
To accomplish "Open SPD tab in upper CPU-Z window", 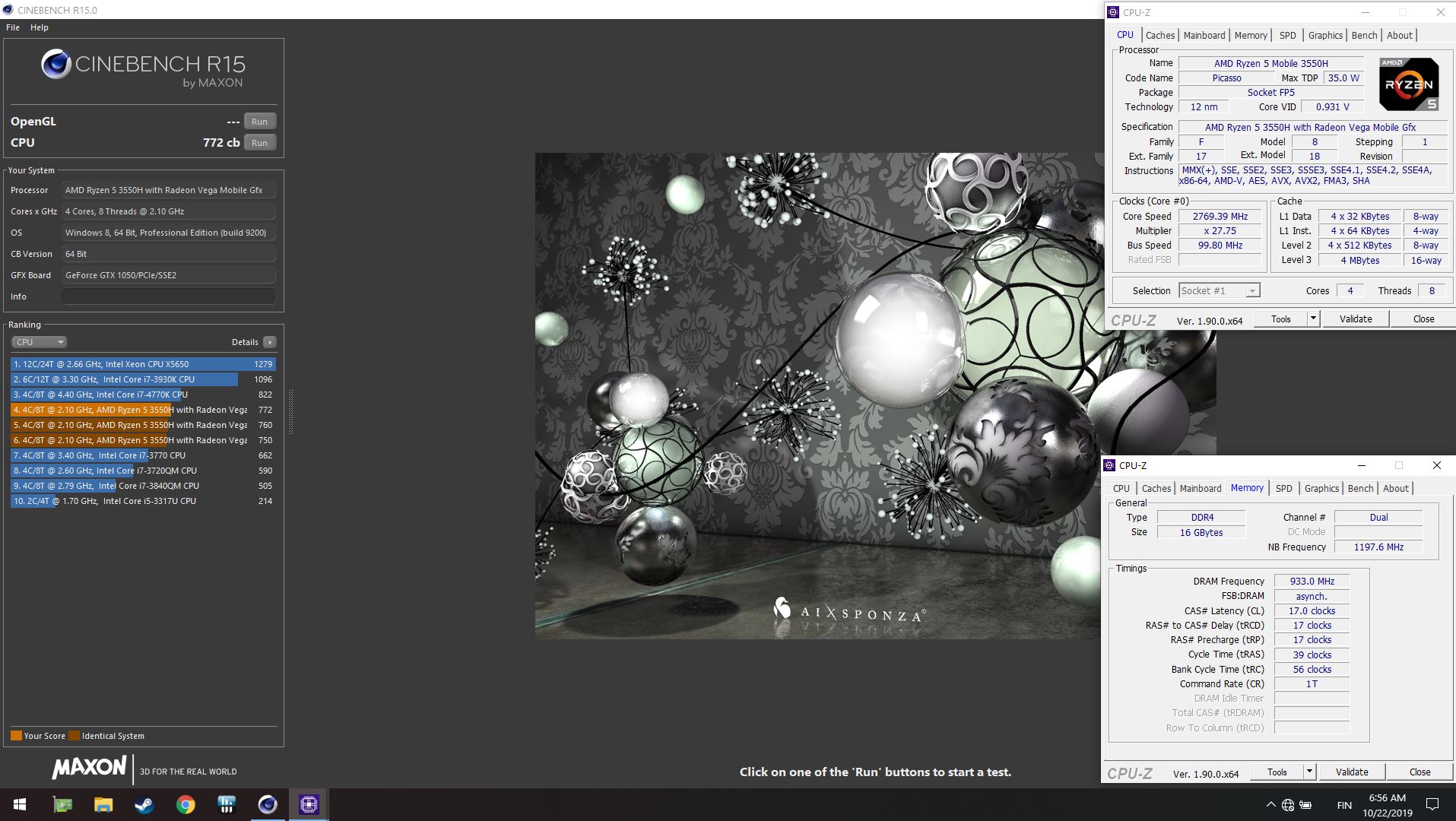I will [x=1288, y=36].
